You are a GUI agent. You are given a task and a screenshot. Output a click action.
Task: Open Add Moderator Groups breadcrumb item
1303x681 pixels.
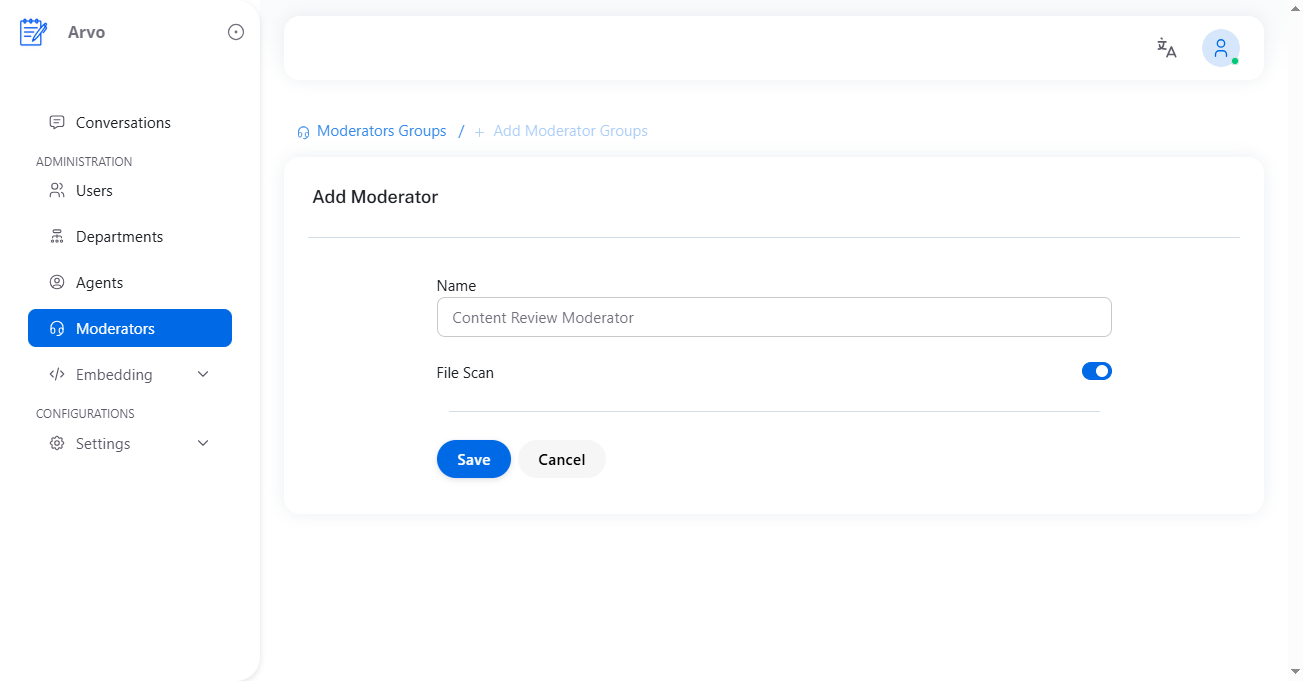[571, 131]
